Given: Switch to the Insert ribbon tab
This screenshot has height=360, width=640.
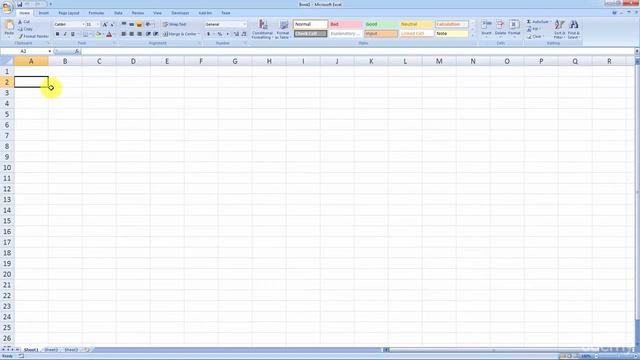Looking at the screenshot, I should [x=44, y=13].
